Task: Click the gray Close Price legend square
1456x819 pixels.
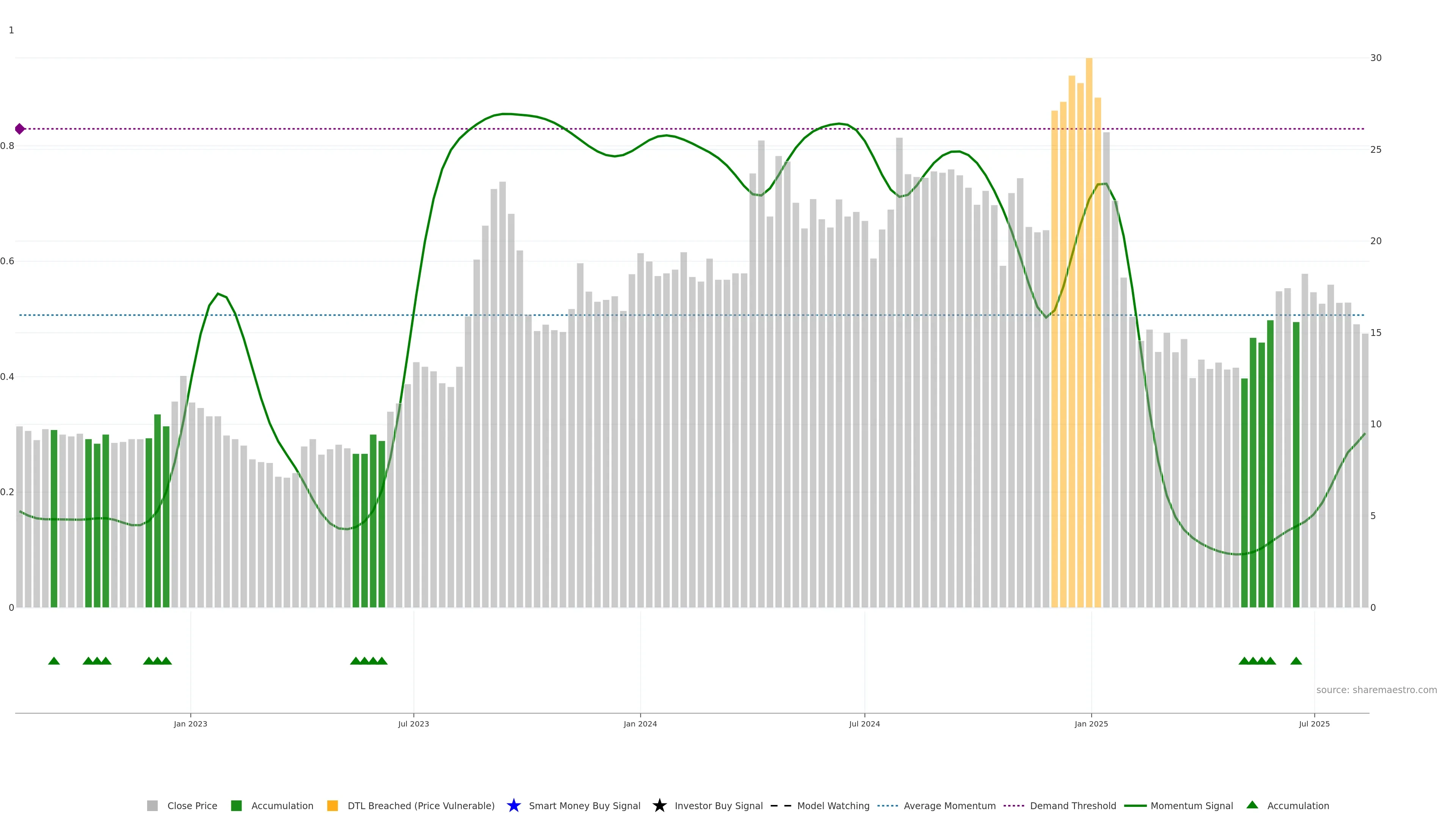Action: [152, 805]
